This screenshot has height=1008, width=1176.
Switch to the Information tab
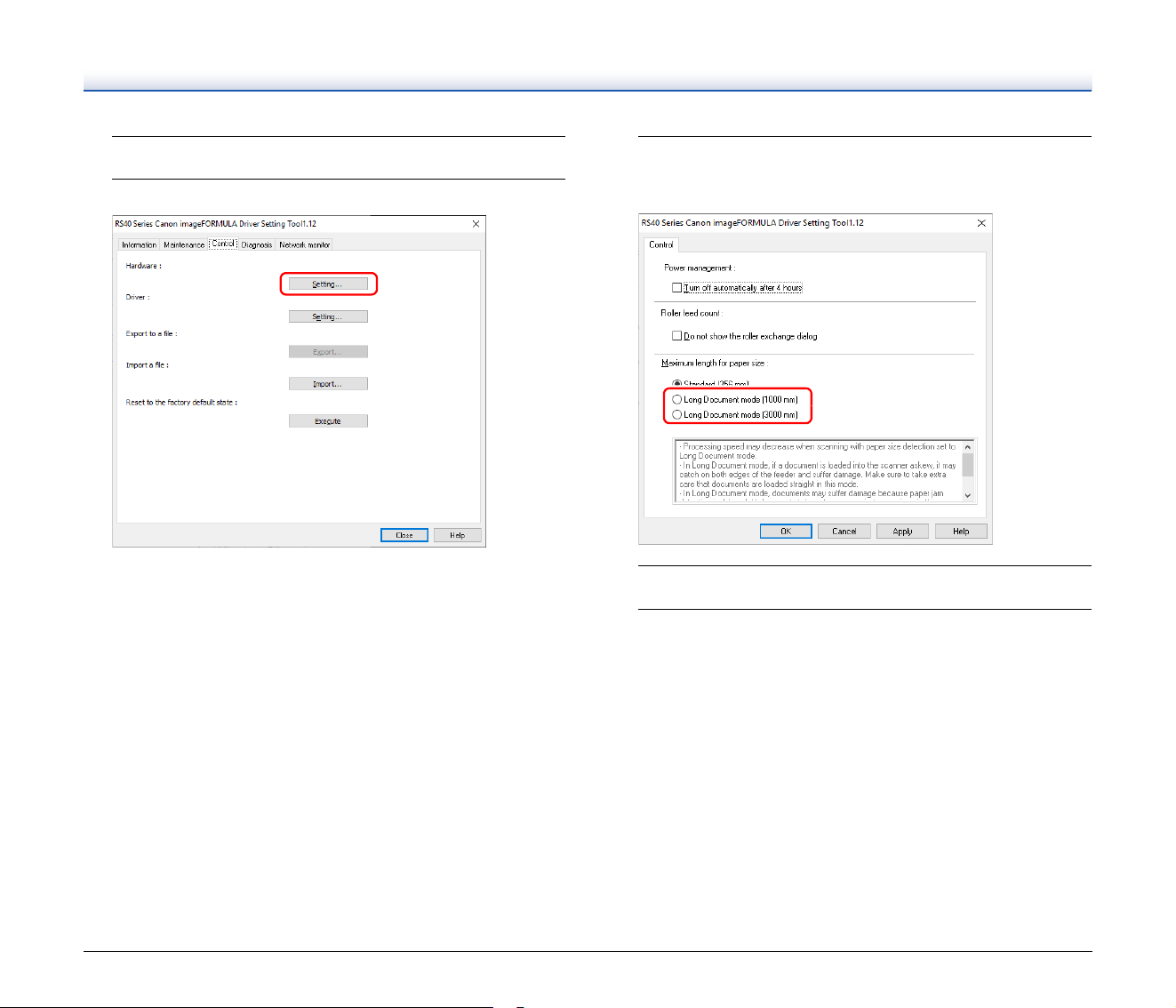[x=139, y=244]
